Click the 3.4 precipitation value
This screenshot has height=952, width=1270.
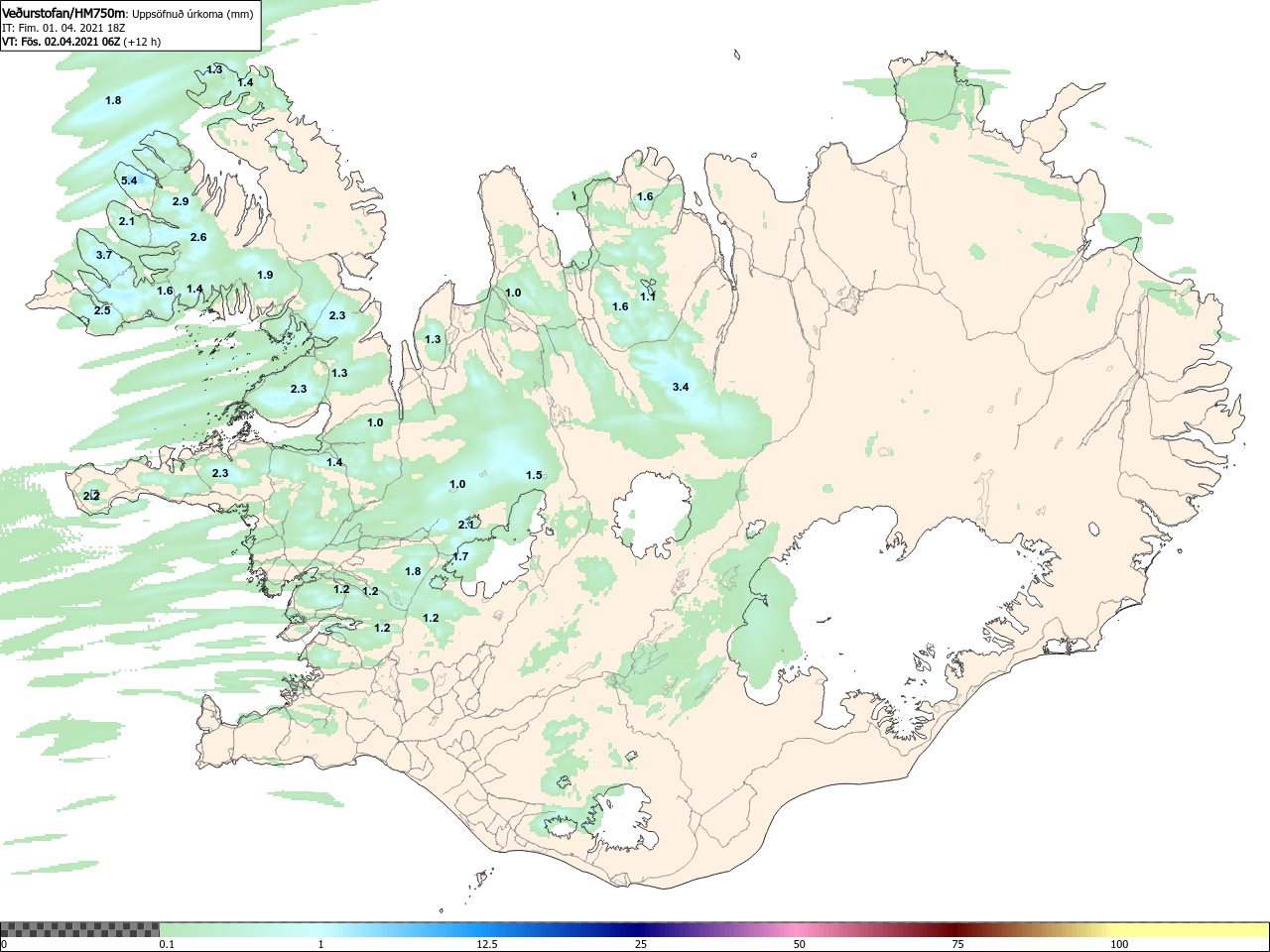click(681, 387)
